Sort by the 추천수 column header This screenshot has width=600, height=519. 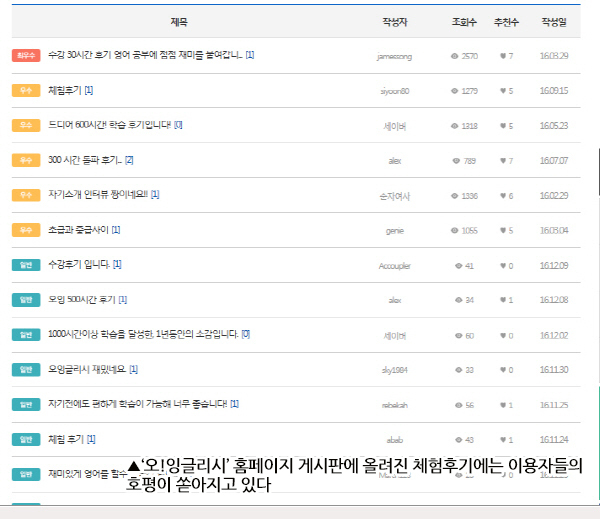click(506, 22)
